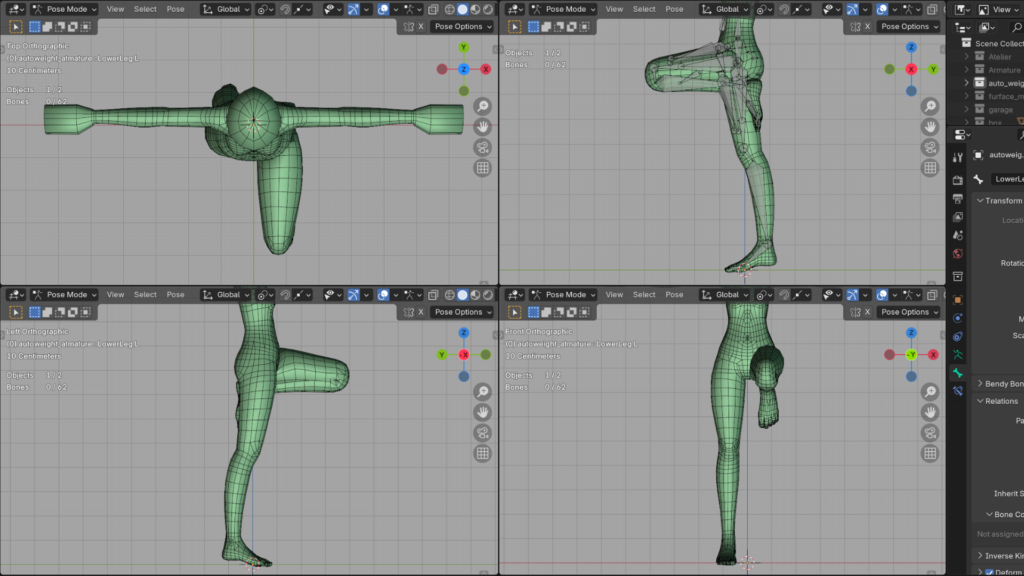The height and width of the screenshot is (576, 1024).
Task: Select the tweak tool in top-left viewport
Action: [16, 27]
